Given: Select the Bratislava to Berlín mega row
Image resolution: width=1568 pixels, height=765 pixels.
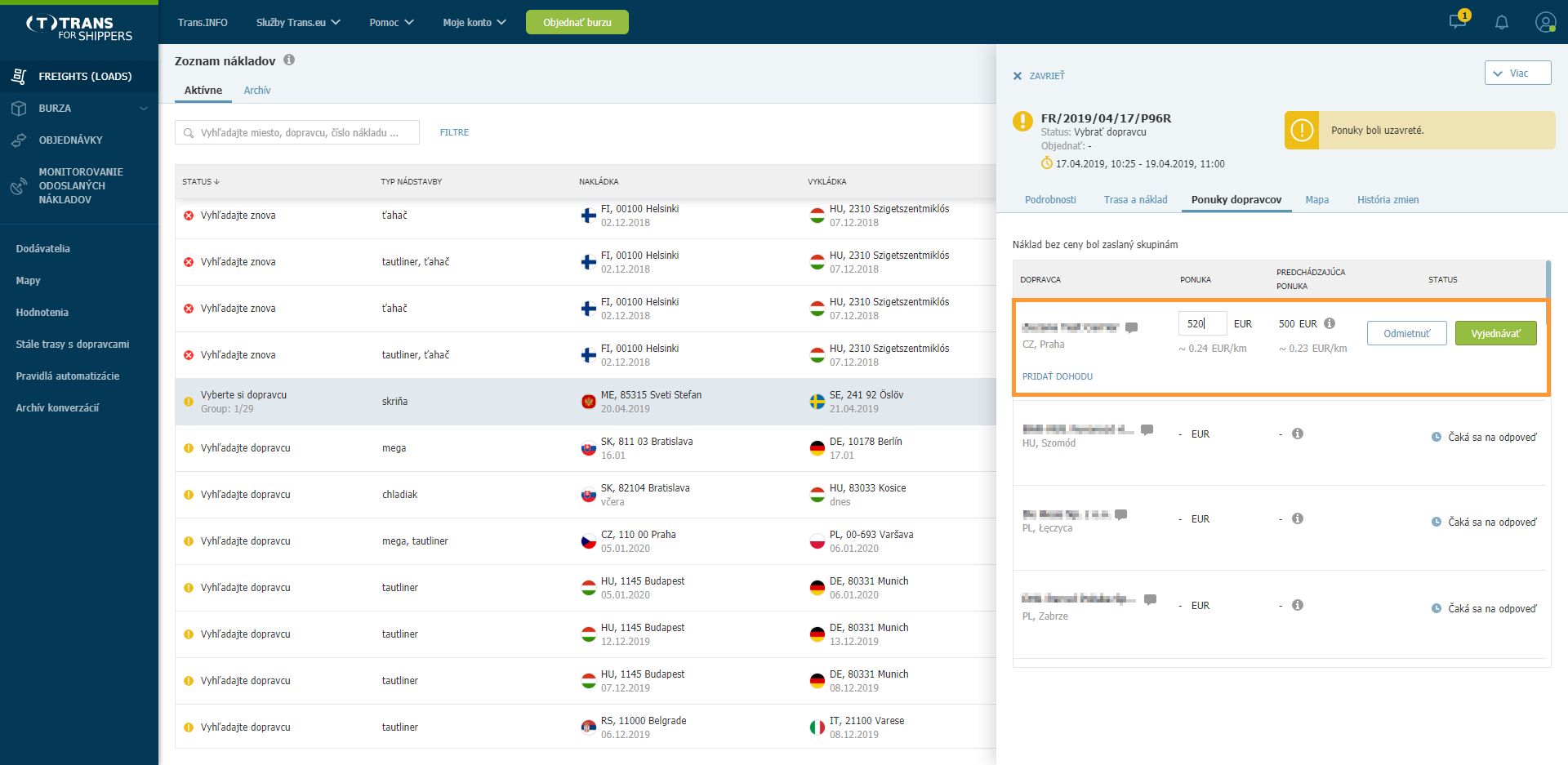Looking at the screenshot, I should [586, 448].
